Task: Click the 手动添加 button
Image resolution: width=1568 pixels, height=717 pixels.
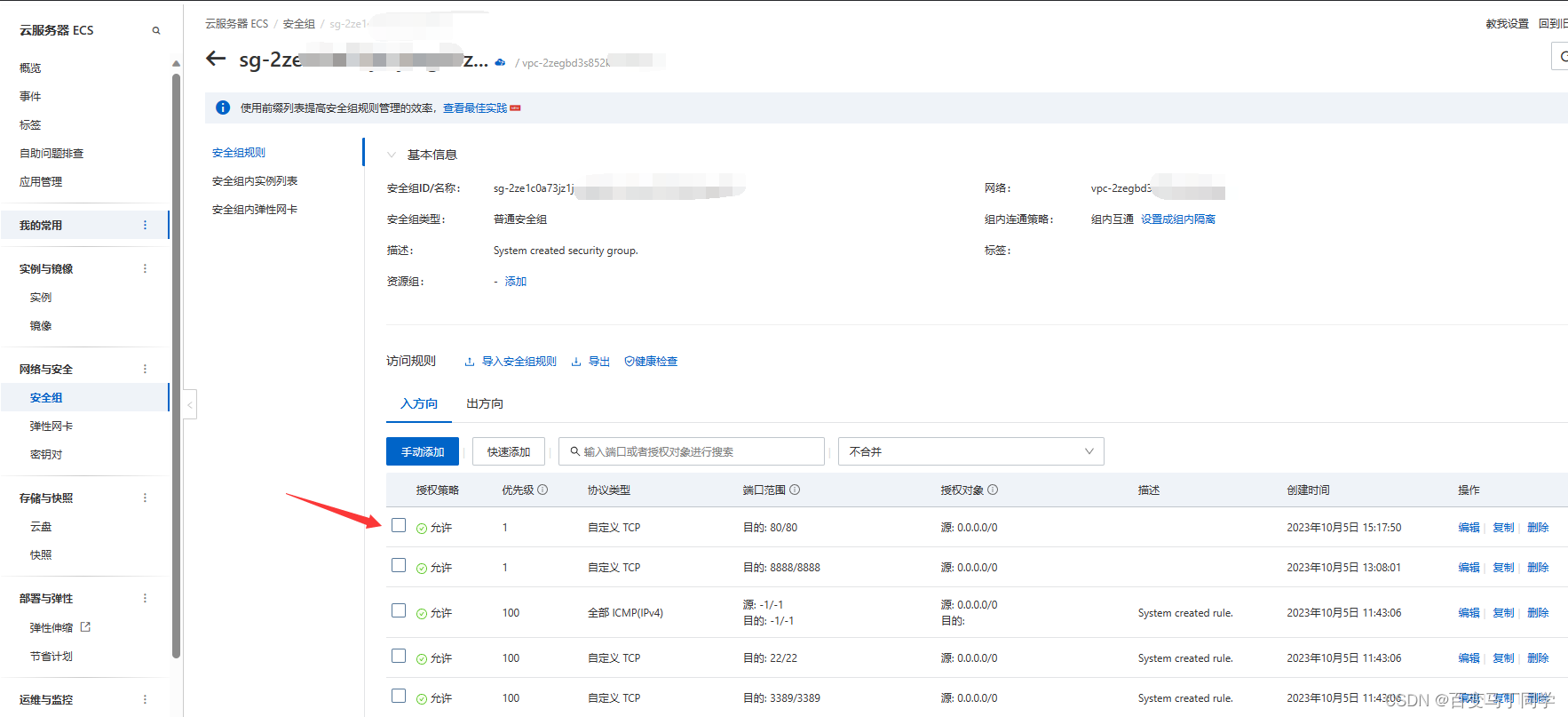Action: pyautogui.click(x=423, y=451)
